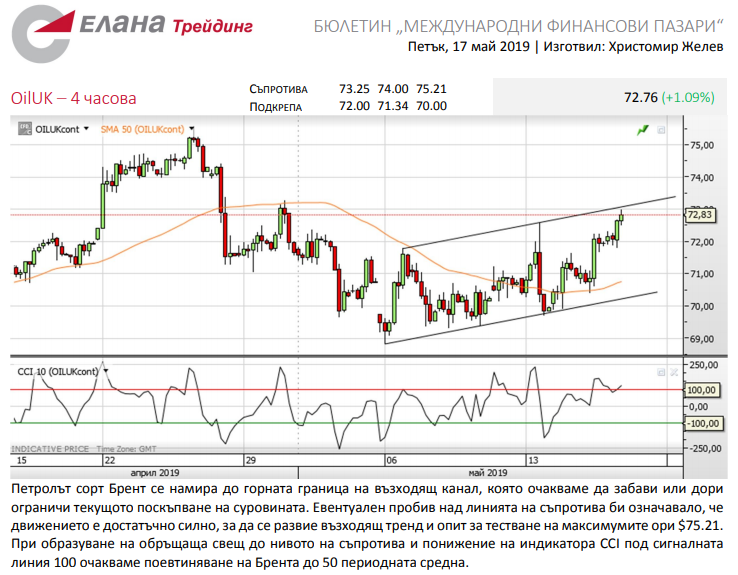Click the 'OilUK – 4 часова' heading
The width and height of the screenshot is (738, 575).
point(73,98)
